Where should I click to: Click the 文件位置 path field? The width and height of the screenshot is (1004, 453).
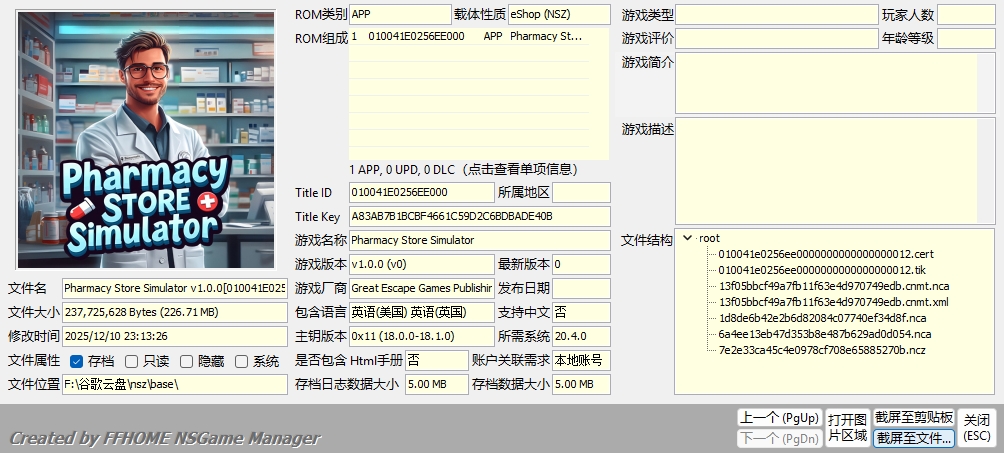click(x=175, y=384)
